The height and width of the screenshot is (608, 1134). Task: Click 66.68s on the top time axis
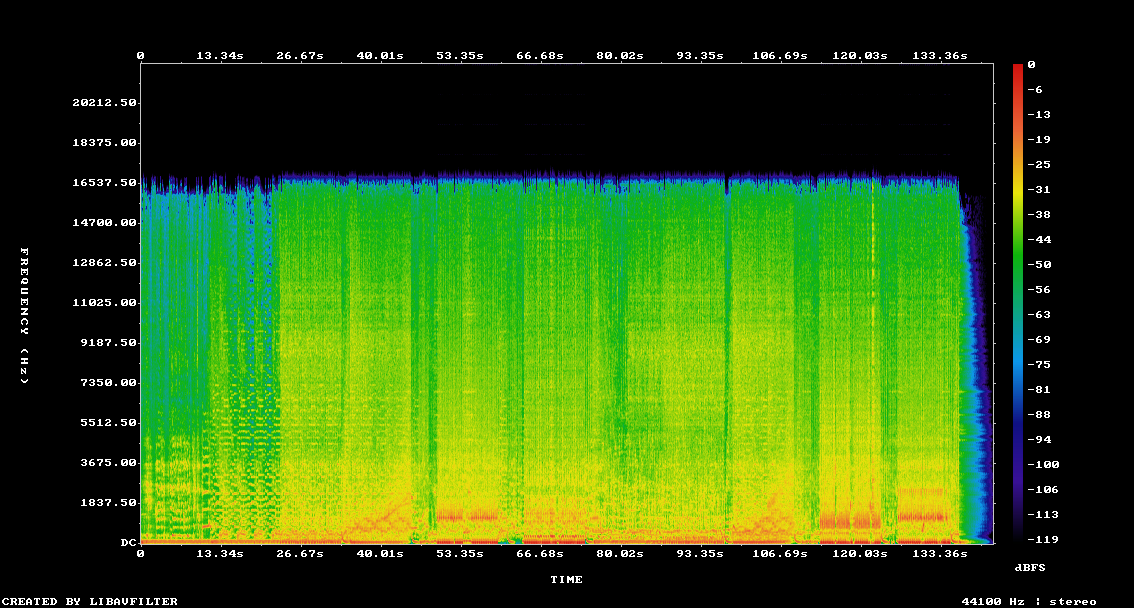[x=539, y=56]
